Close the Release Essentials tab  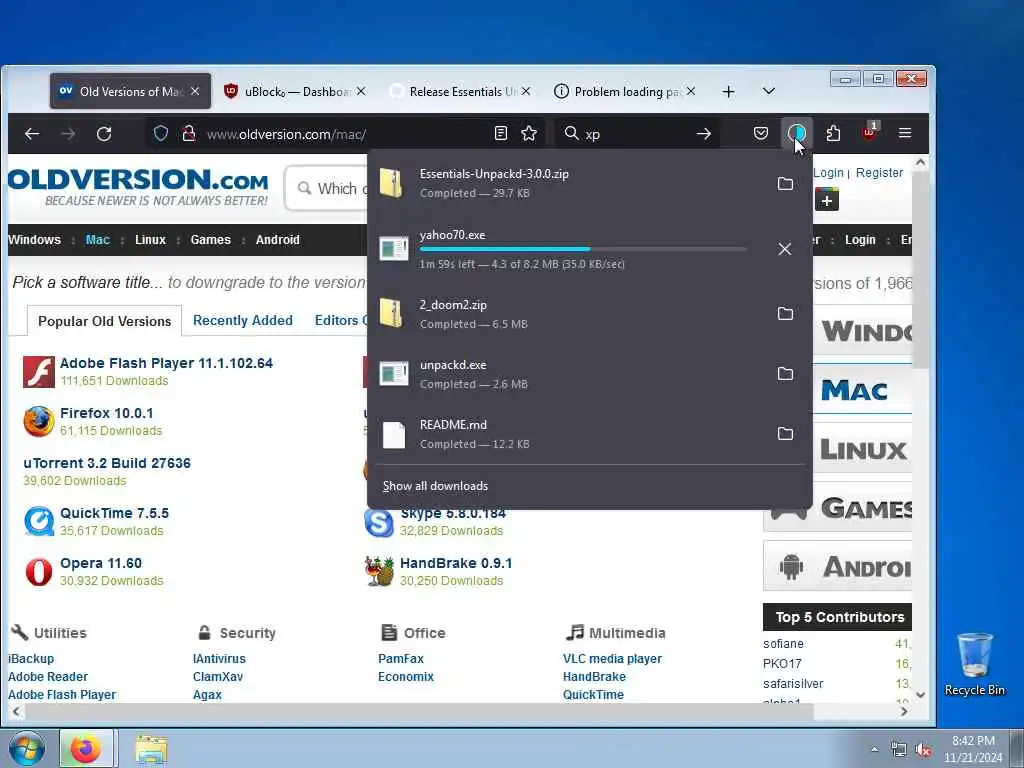(526, 91)
